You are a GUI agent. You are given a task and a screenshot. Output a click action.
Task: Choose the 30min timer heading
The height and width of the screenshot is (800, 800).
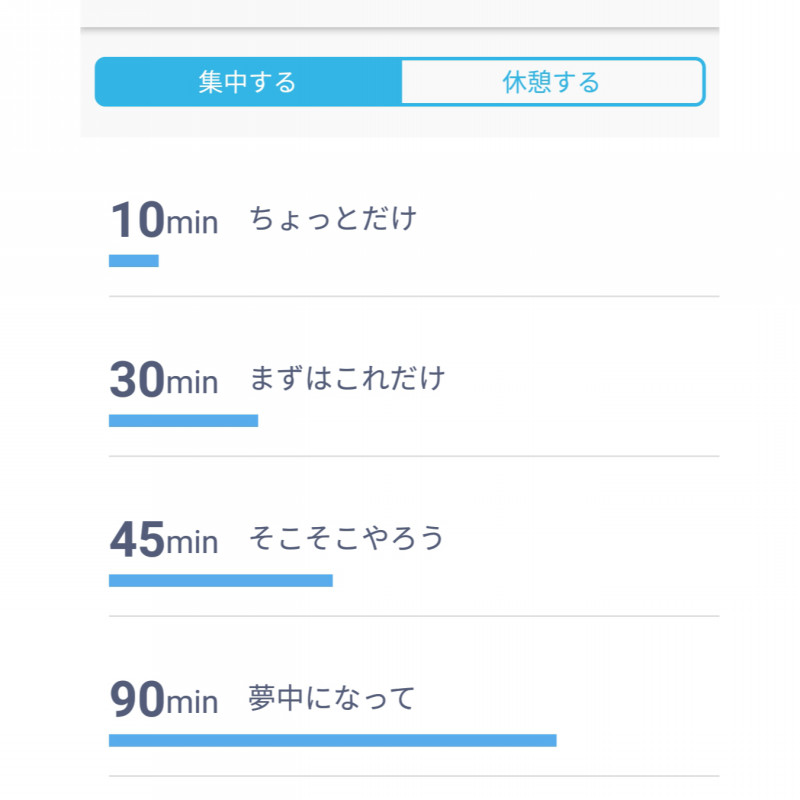164,380
